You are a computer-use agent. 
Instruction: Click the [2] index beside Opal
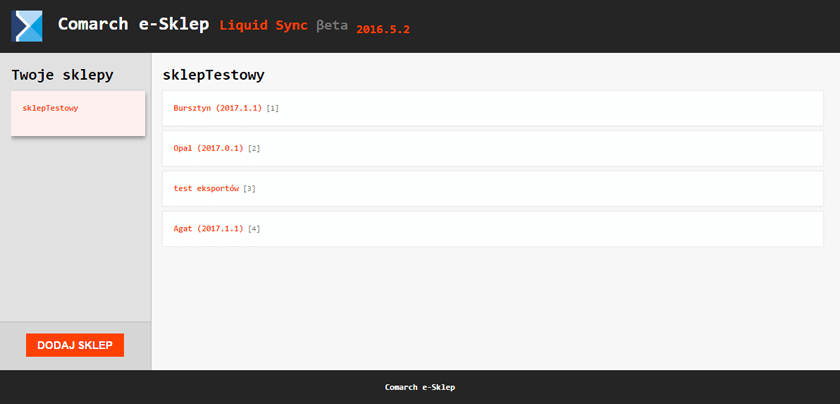coord(254,148)
